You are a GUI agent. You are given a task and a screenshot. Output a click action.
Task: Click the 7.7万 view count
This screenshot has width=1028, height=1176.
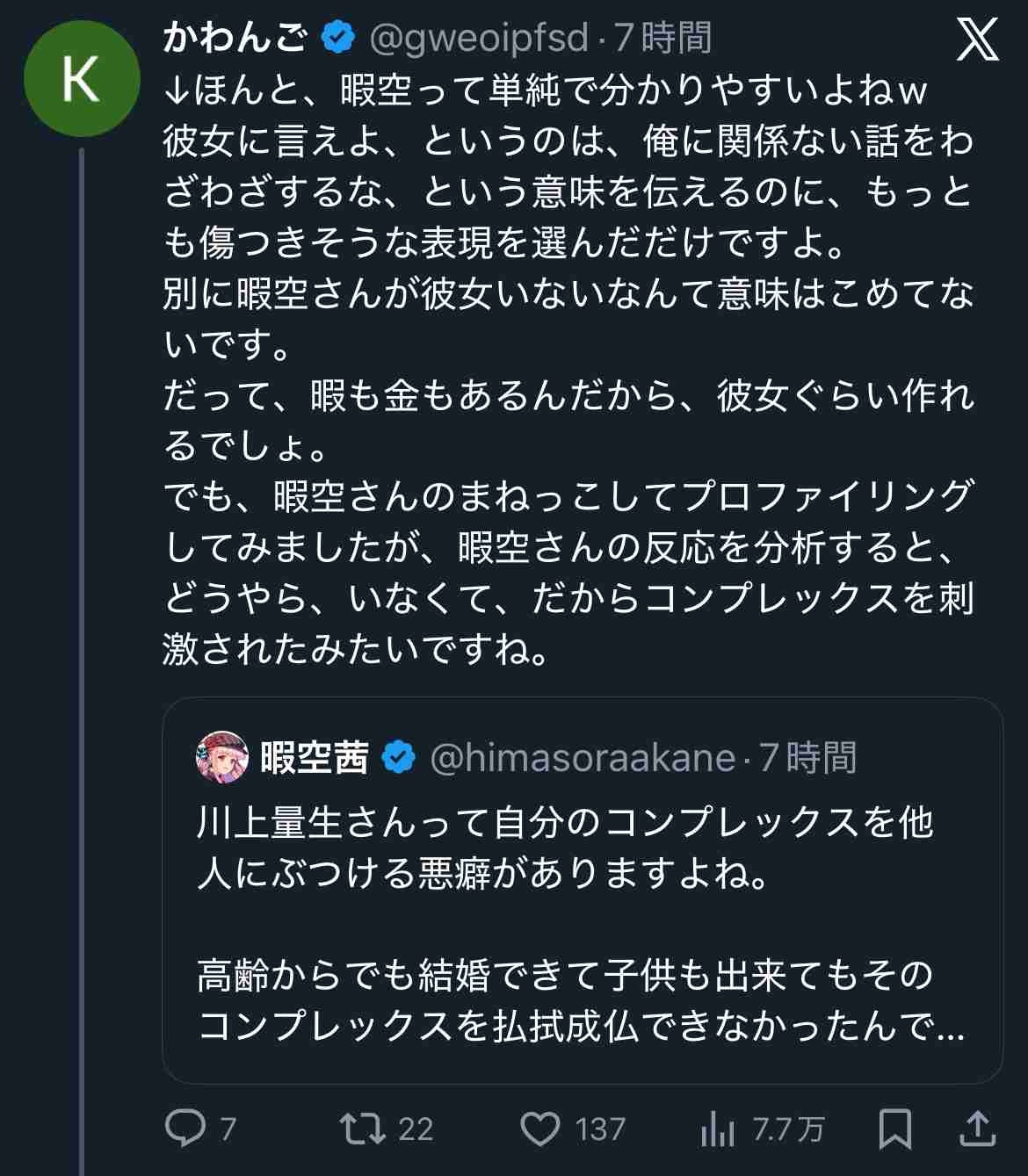[788, 1129]
